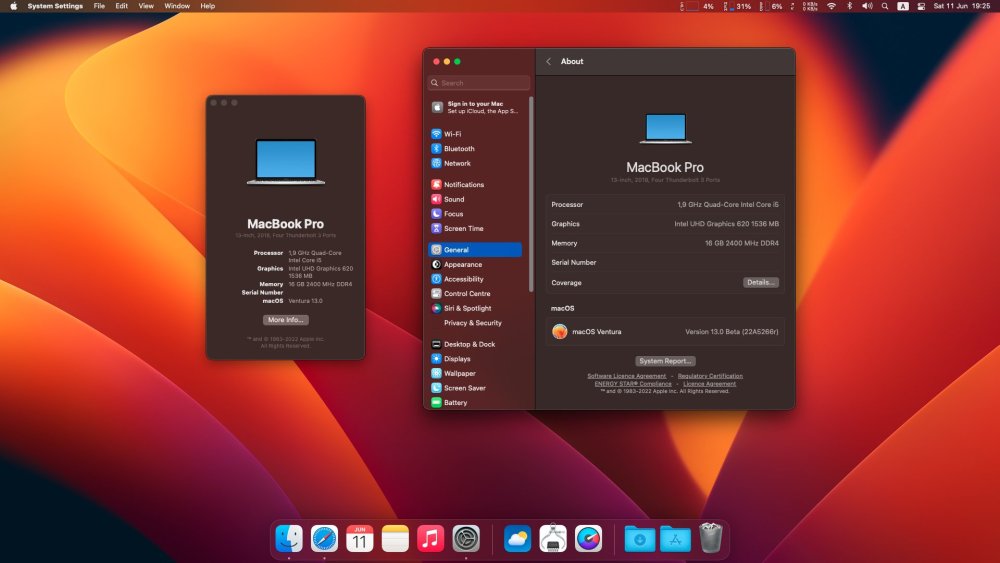Click the input source A icon
The height and width of the screenshot is (563, 1000).
click(x=902, y=6)
